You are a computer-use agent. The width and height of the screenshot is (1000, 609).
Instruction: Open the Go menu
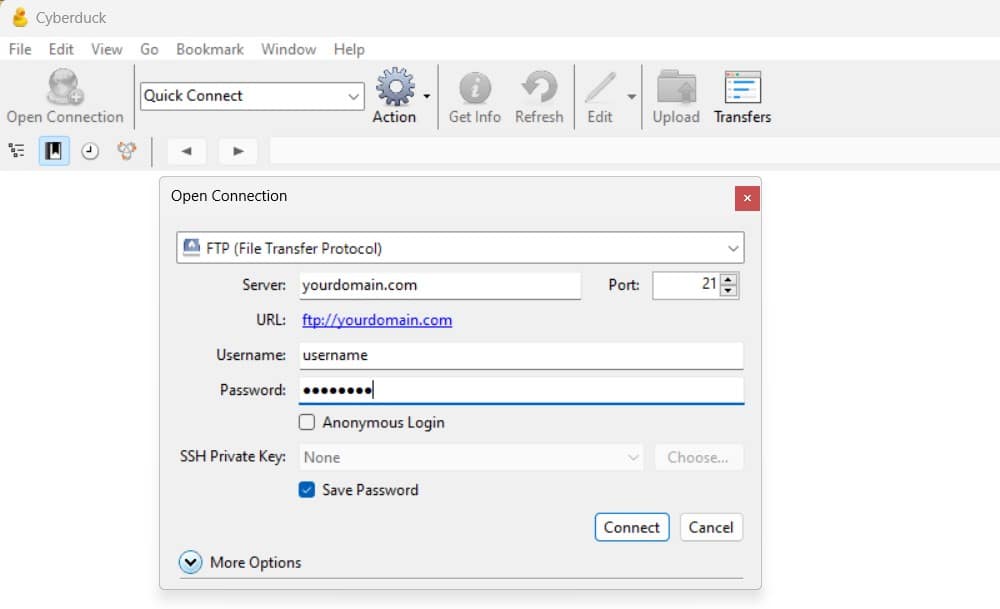(x=149, y=48)
